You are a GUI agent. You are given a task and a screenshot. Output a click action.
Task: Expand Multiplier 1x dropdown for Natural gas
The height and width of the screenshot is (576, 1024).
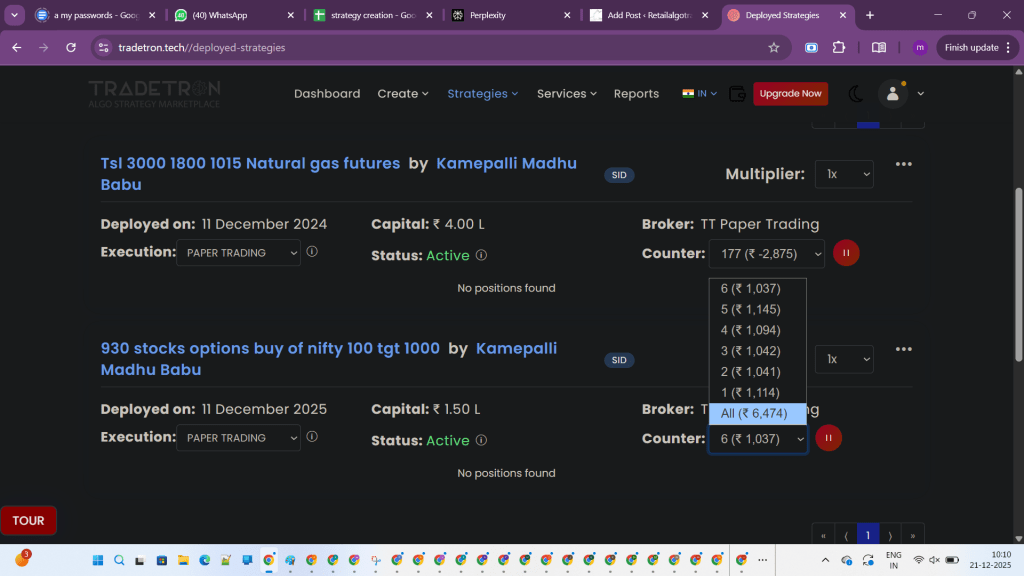pyautogui.click(x=843, y=174)
